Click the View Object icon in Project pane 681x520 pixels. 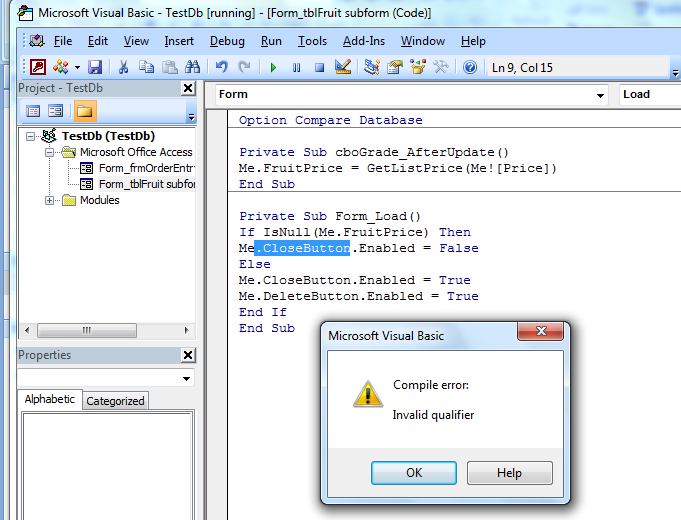(56, 111)
